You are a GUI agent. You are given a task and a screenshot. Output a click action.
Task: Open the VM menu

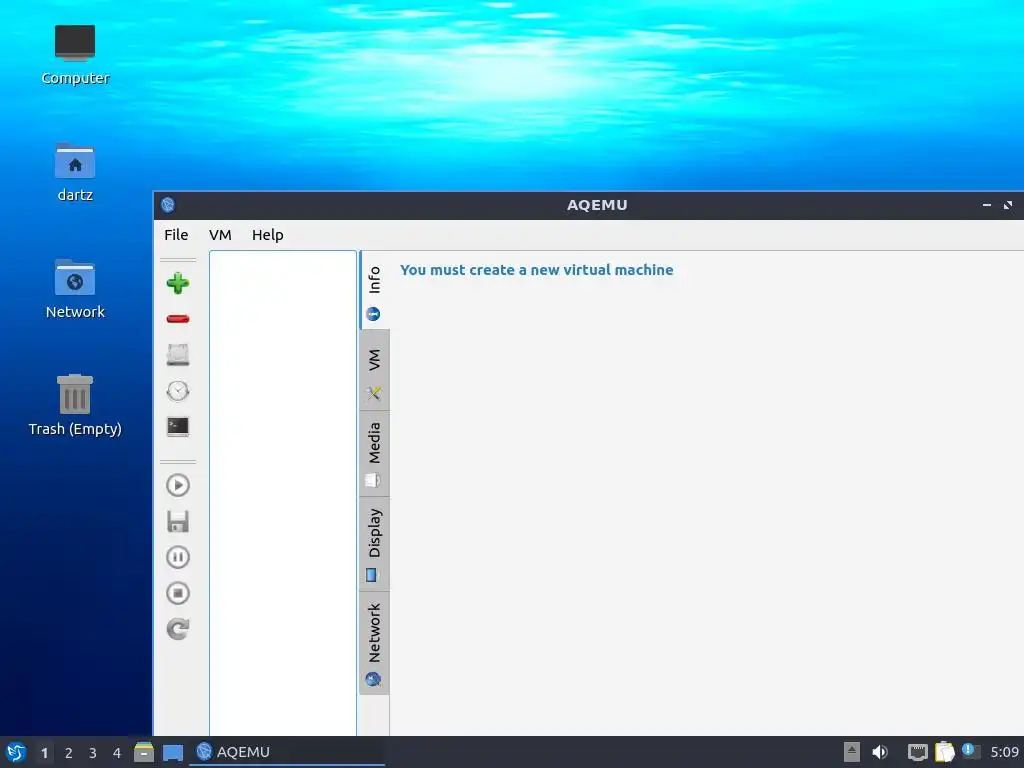220,235
